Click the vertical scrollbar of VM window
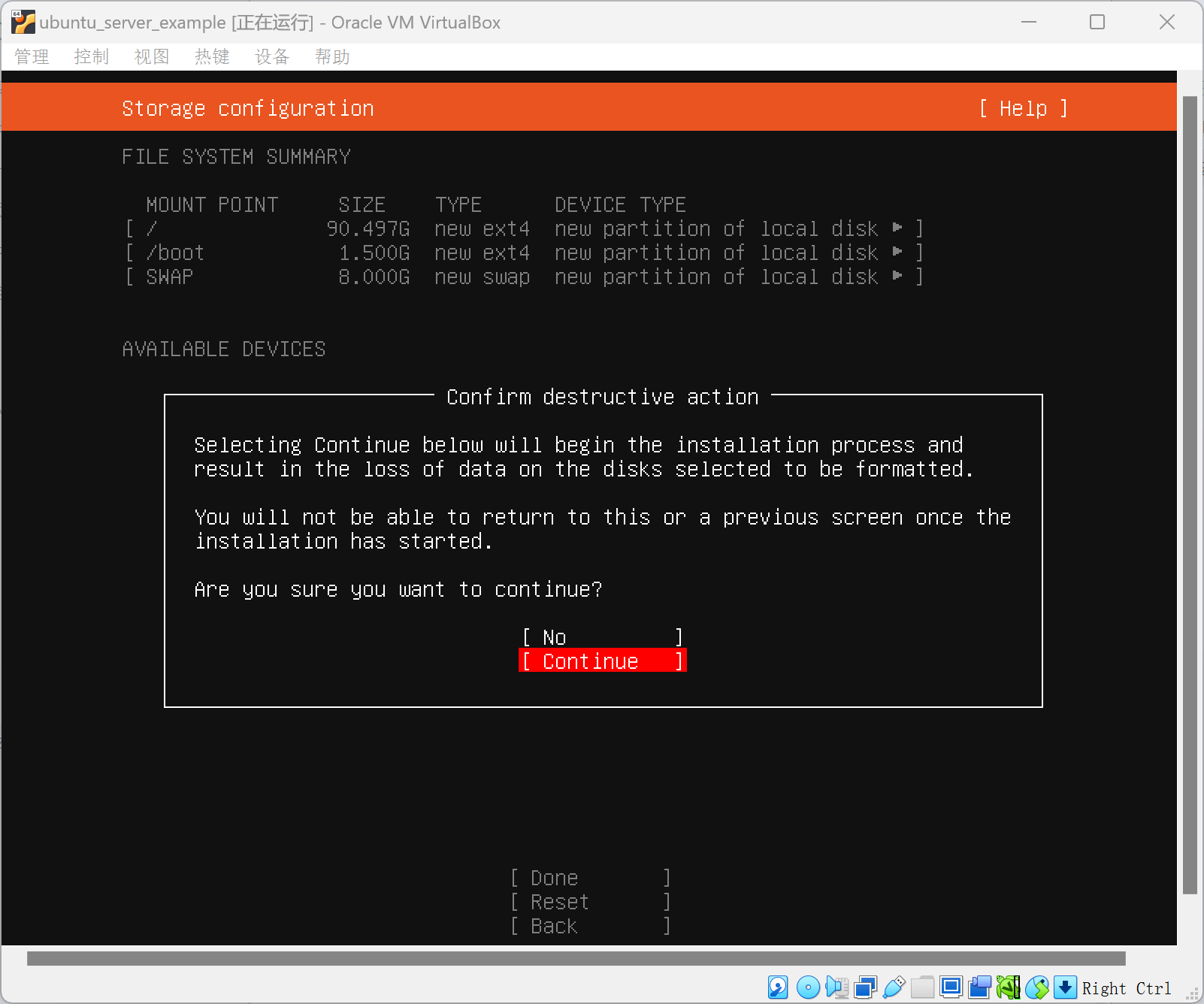The image size is (1204, 1004). [1189, 496]
